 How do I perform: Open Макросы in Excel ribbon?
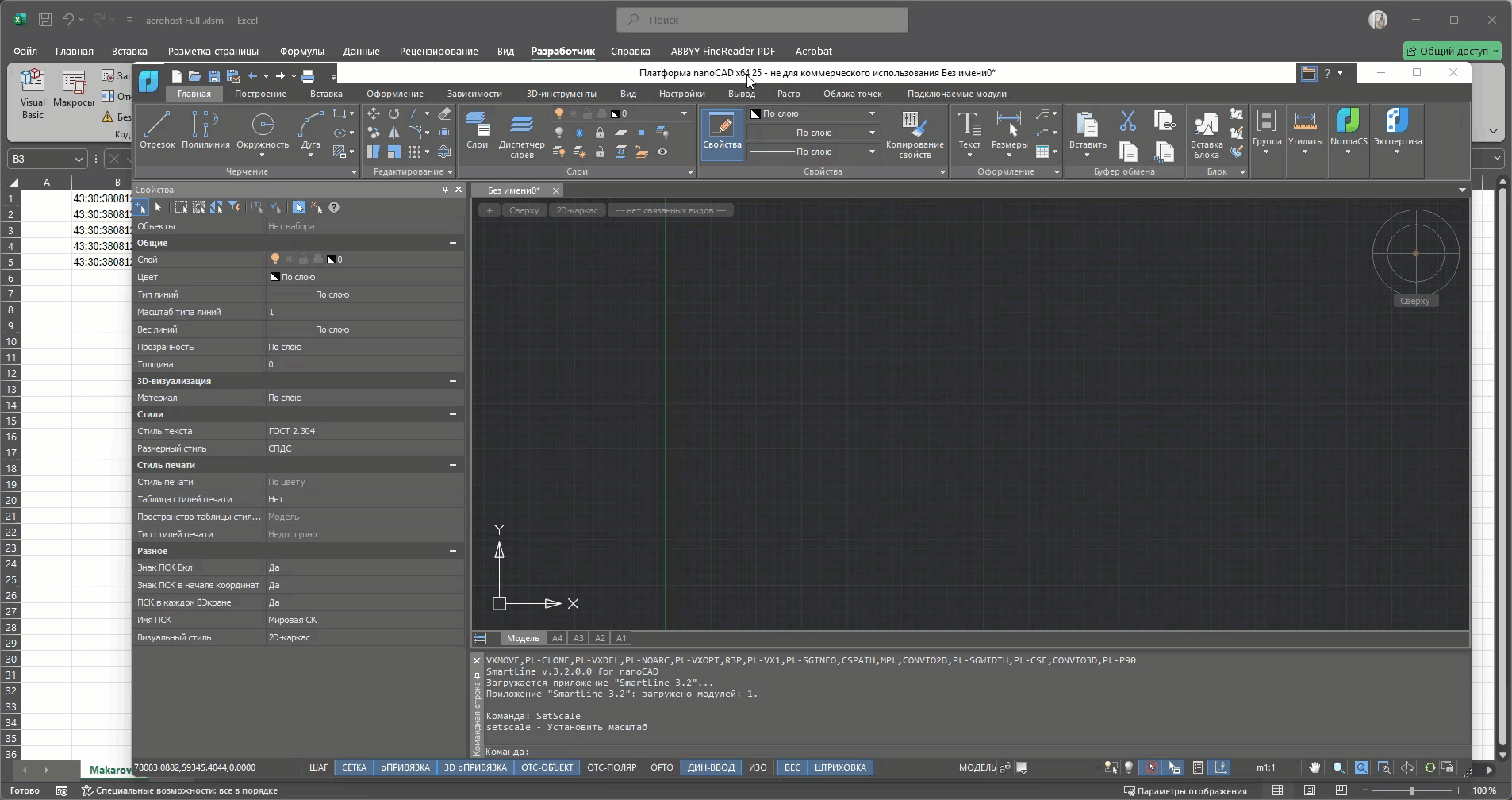pyautogui.click(x=74, y=90)
